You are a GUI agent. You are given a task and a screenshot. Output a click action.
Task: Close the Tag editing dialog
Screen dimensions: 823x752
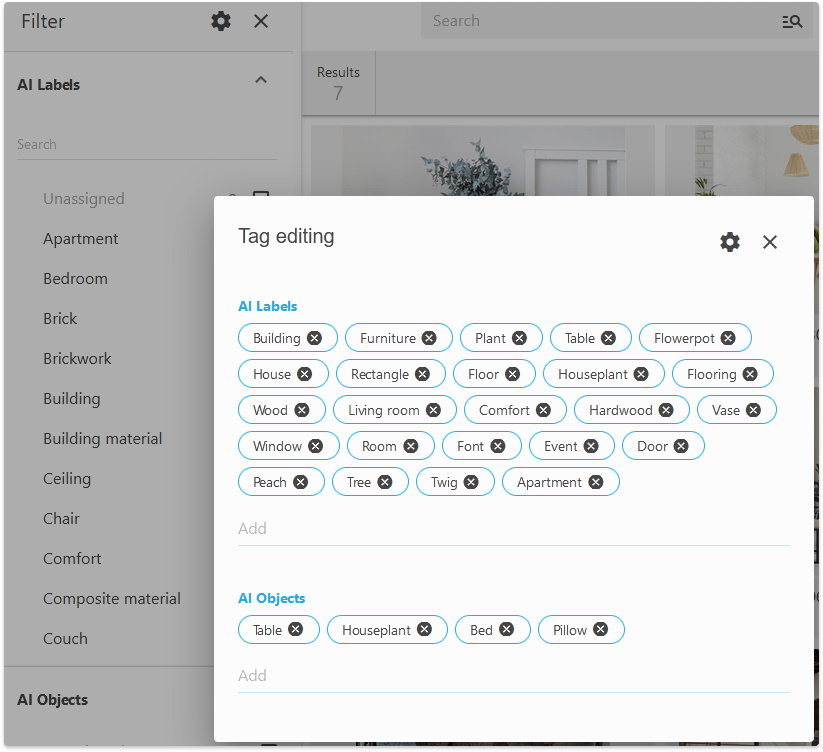point(770,242)
